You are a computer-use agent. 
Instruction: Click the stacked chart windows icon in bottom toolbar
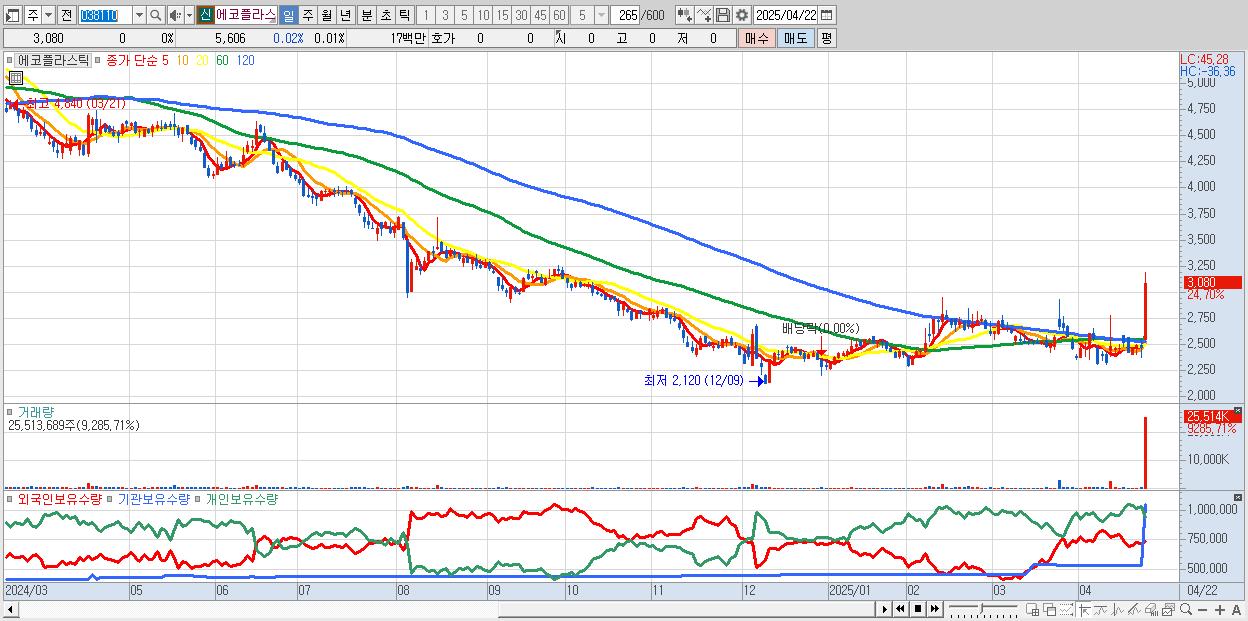pyautogui.click(x=1168, y=610)
